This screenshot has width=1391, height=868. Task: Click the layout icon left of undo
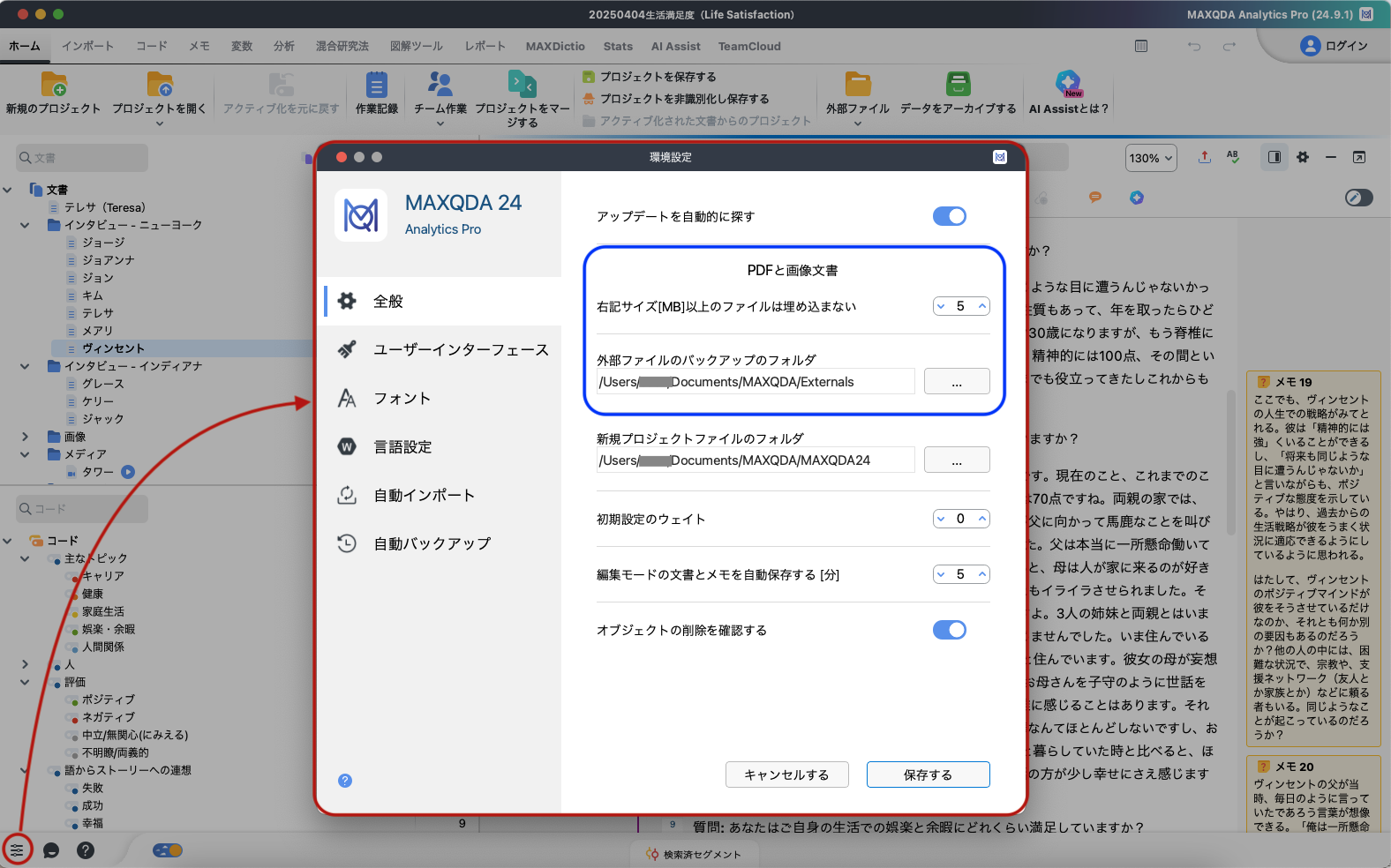1141,46
